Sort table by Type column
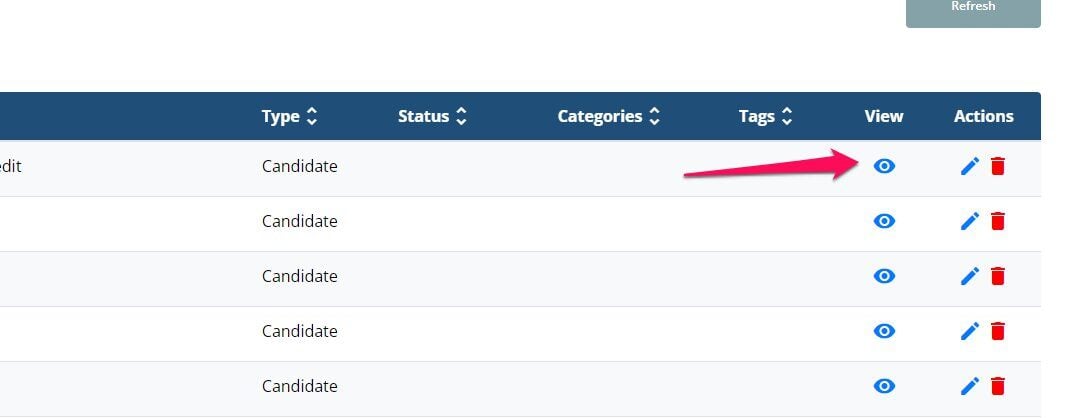 [290, 116]
